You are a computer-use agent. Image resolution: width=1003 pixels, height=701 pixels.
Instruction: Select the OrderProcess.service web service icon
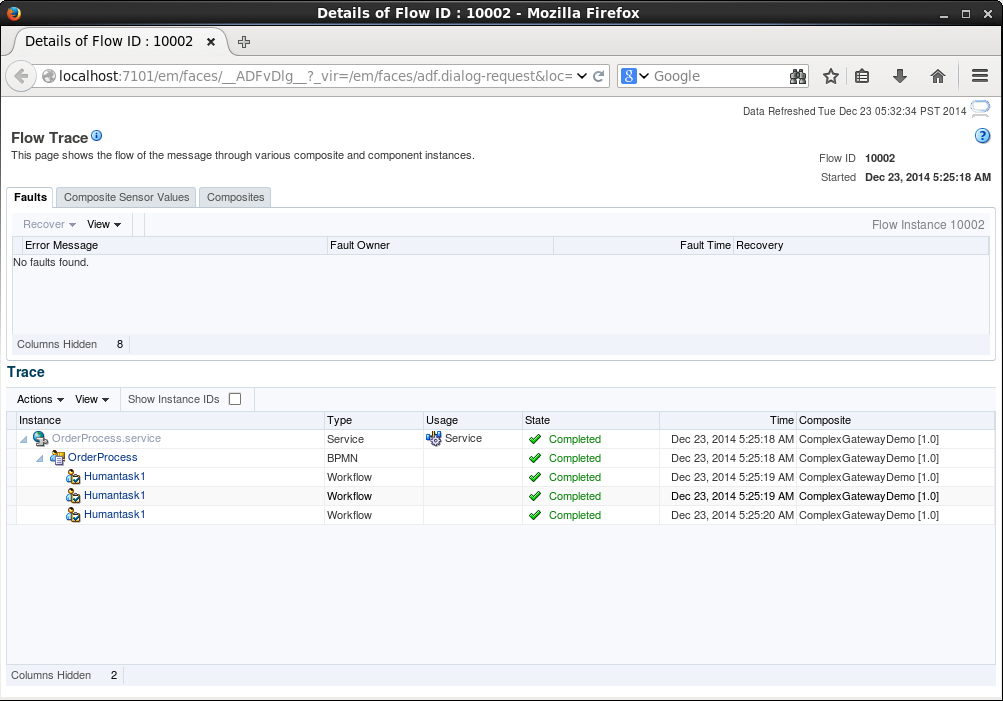pyautogui.click(x=40, y=438)
